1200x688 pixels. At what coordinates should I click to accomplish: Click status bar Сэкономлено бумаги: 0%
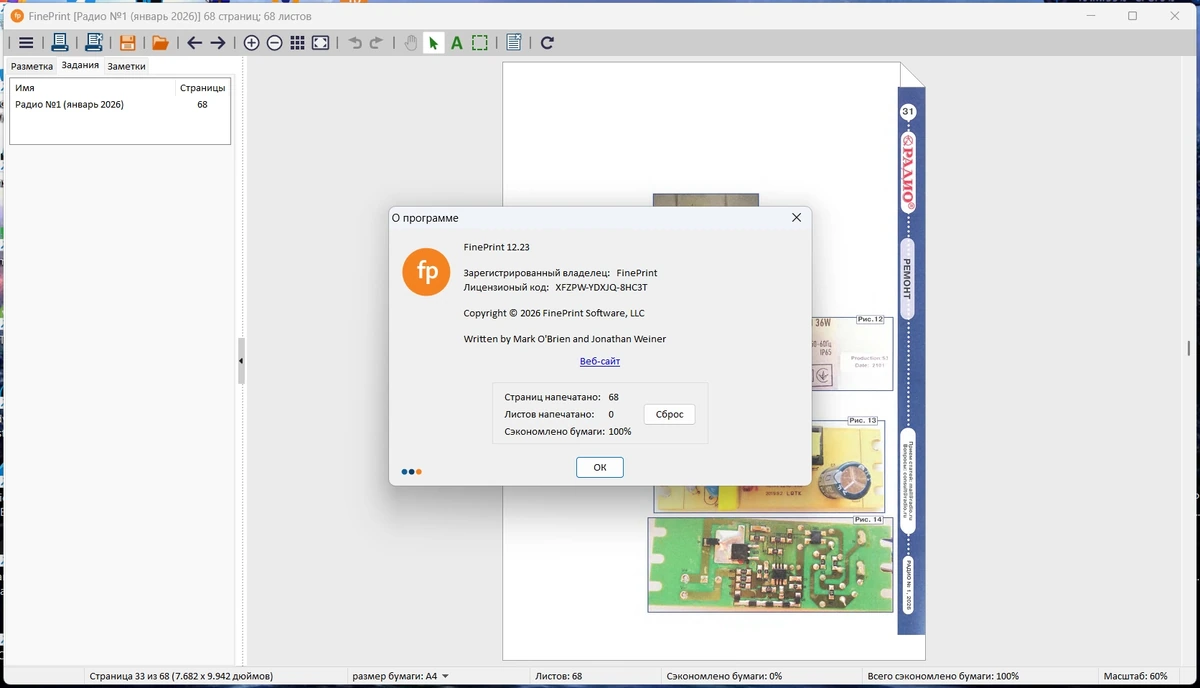(724, 676)
